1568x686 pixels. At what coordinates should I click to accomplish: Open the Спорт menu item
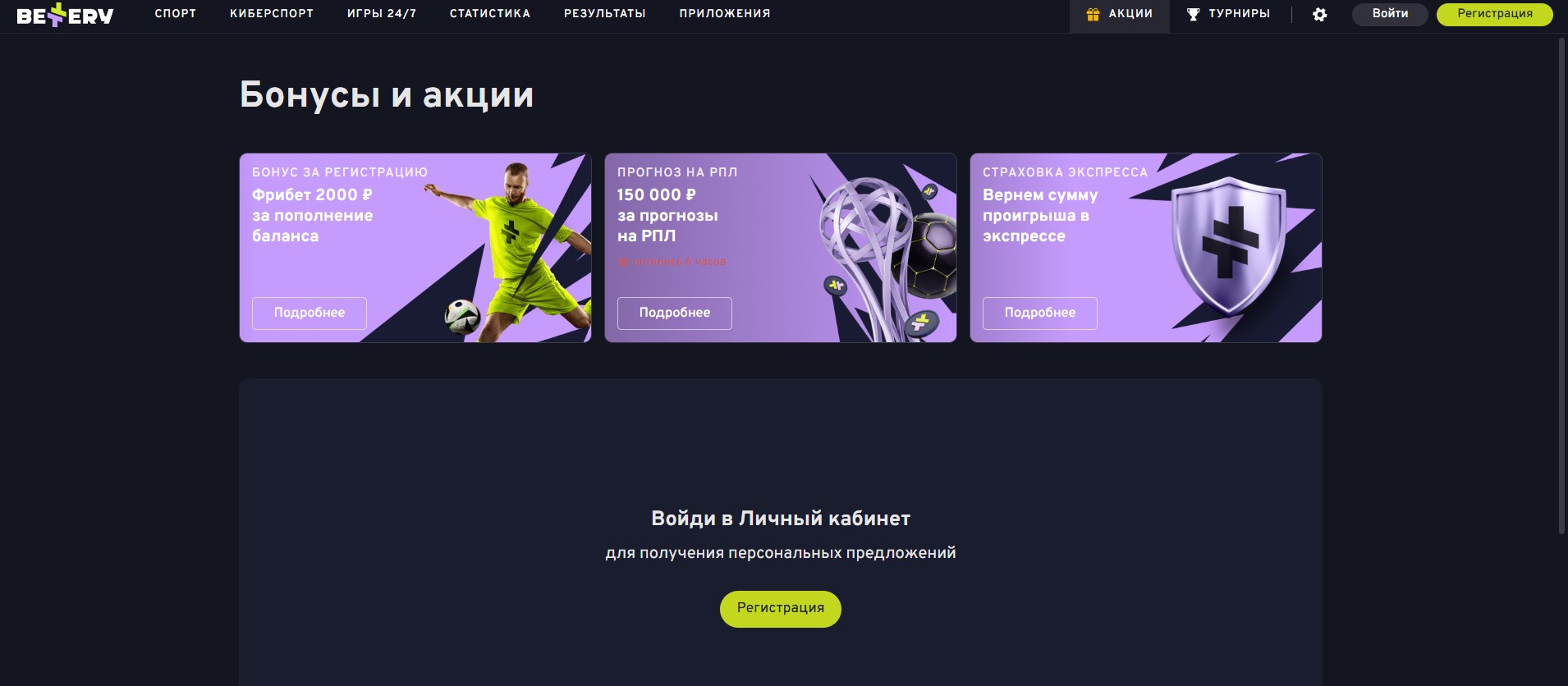176,14
